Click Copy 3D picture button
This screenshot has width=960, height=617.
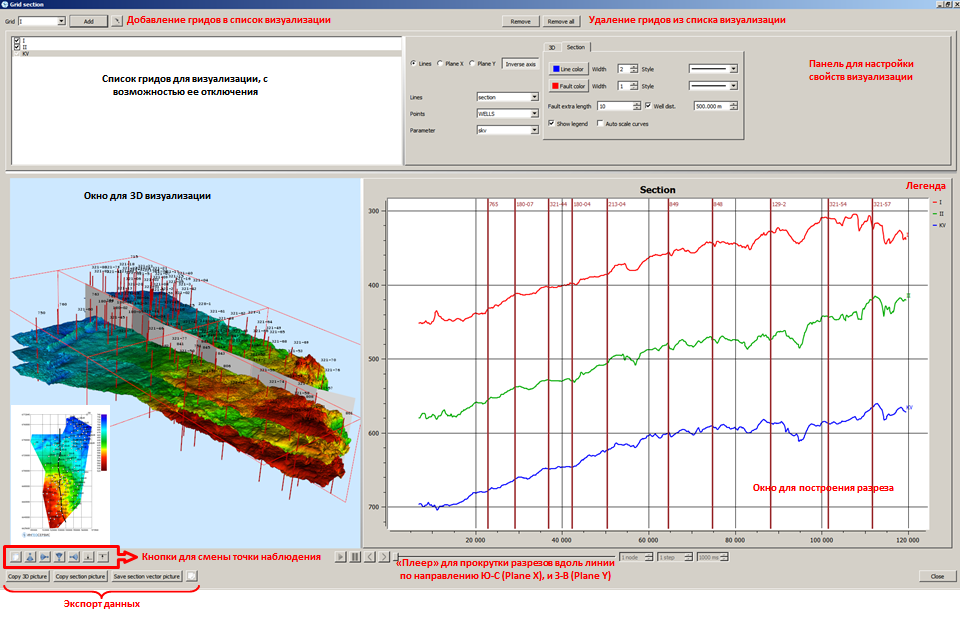pyautogui.click(x=27, y=576)
